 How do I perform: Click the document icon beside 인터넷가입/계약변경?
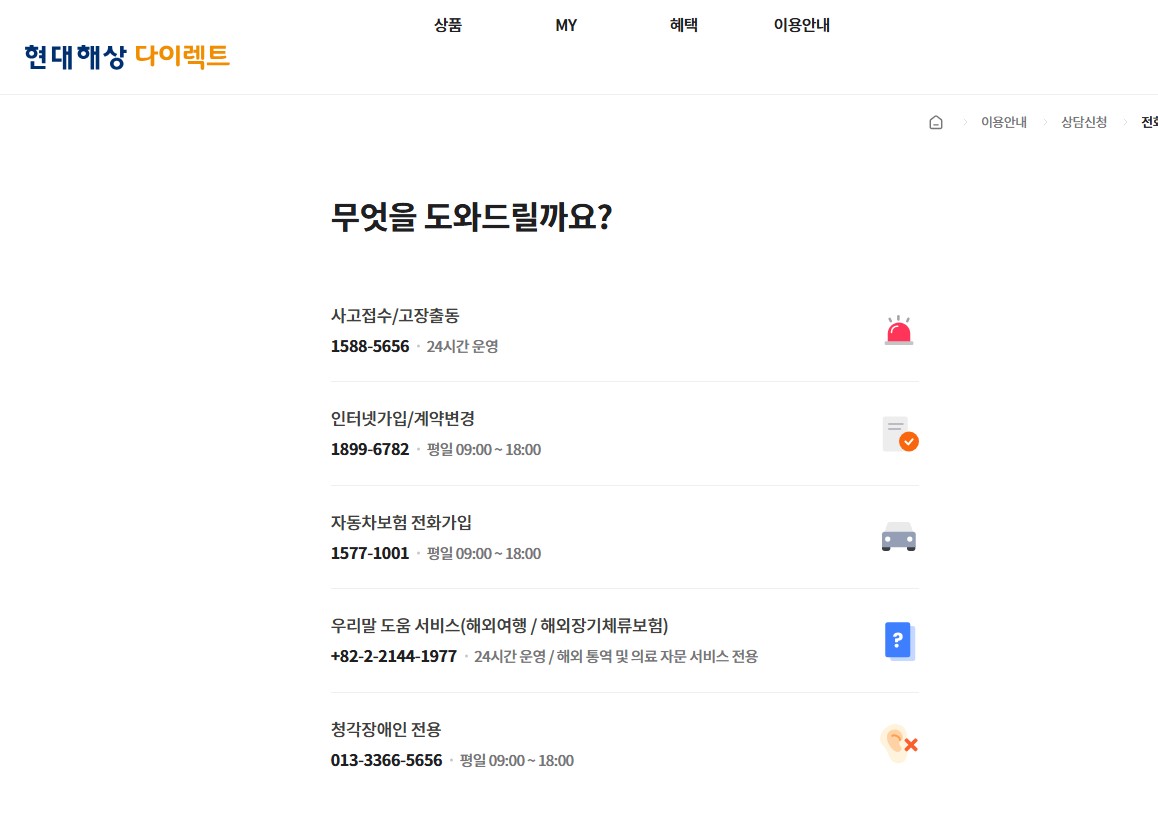pos(895,433)
